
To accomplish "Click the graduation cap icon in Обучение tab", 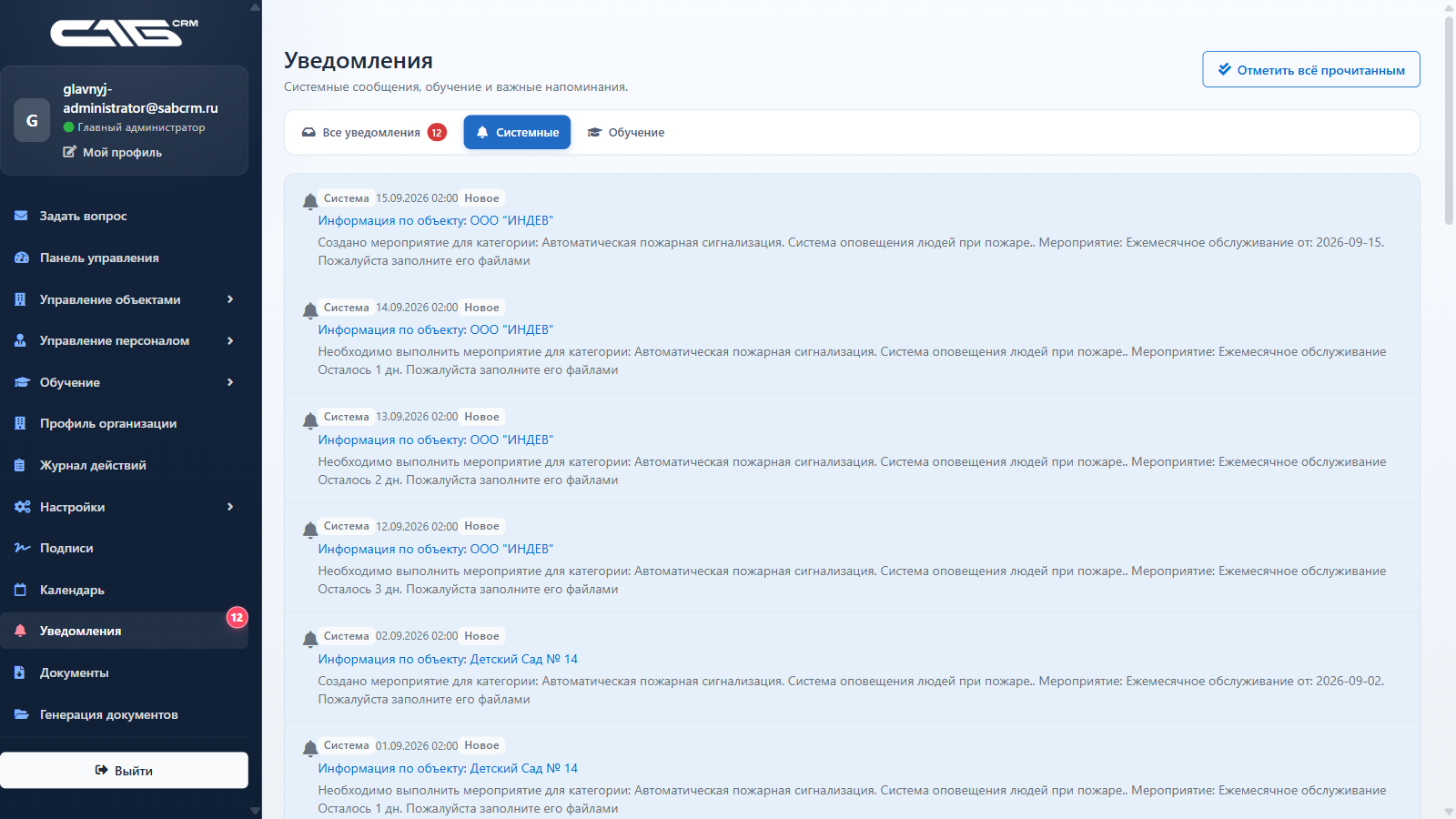I will tap(594, 132).
